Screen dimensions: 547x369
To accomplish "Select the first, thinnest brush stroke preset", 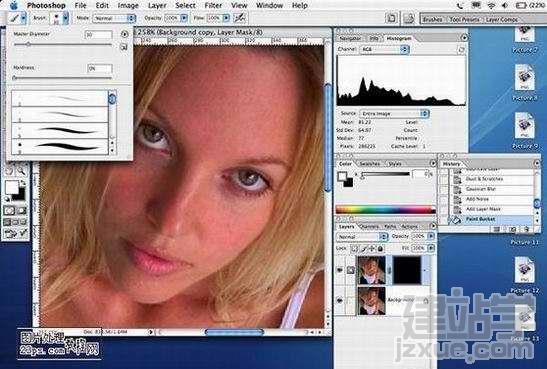I will pos(60,98).
